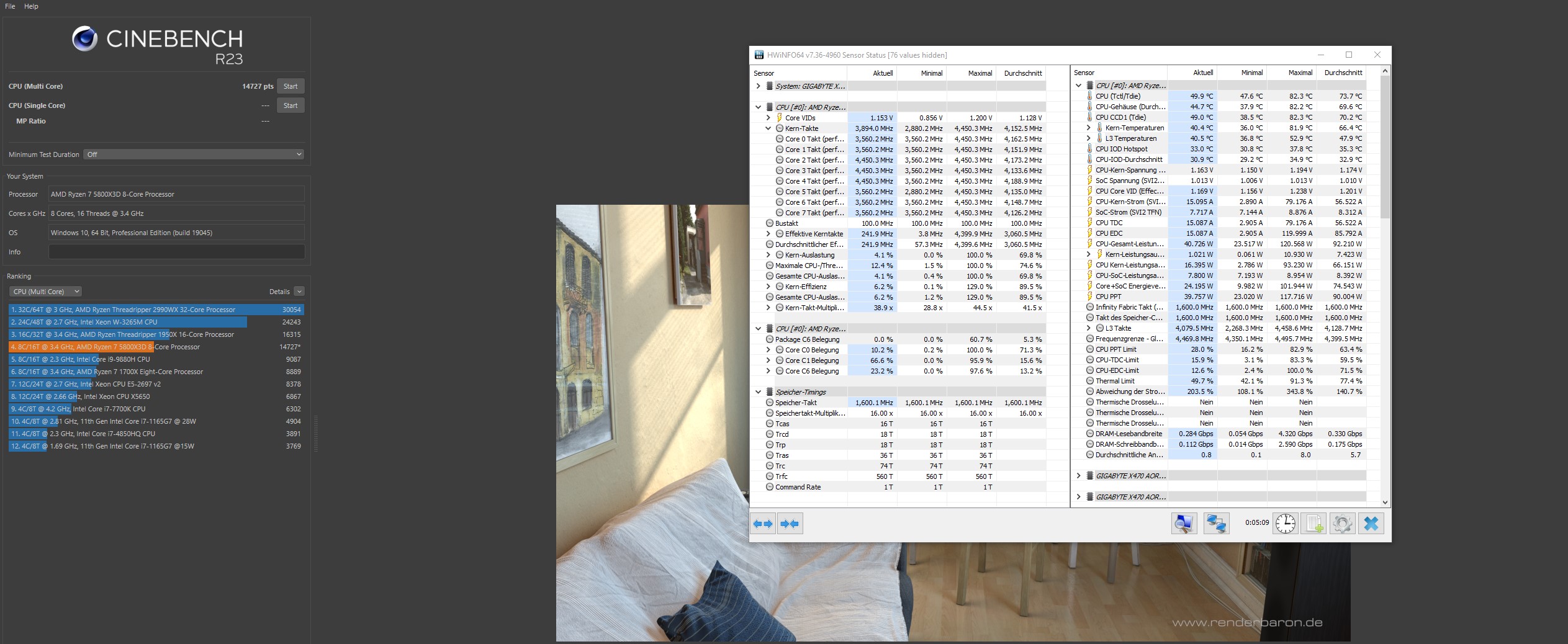The image size is (1568, 644).
Task: Click the thermometer icon next to CPU (Tctl/Tdie)
Action: 1089,96
